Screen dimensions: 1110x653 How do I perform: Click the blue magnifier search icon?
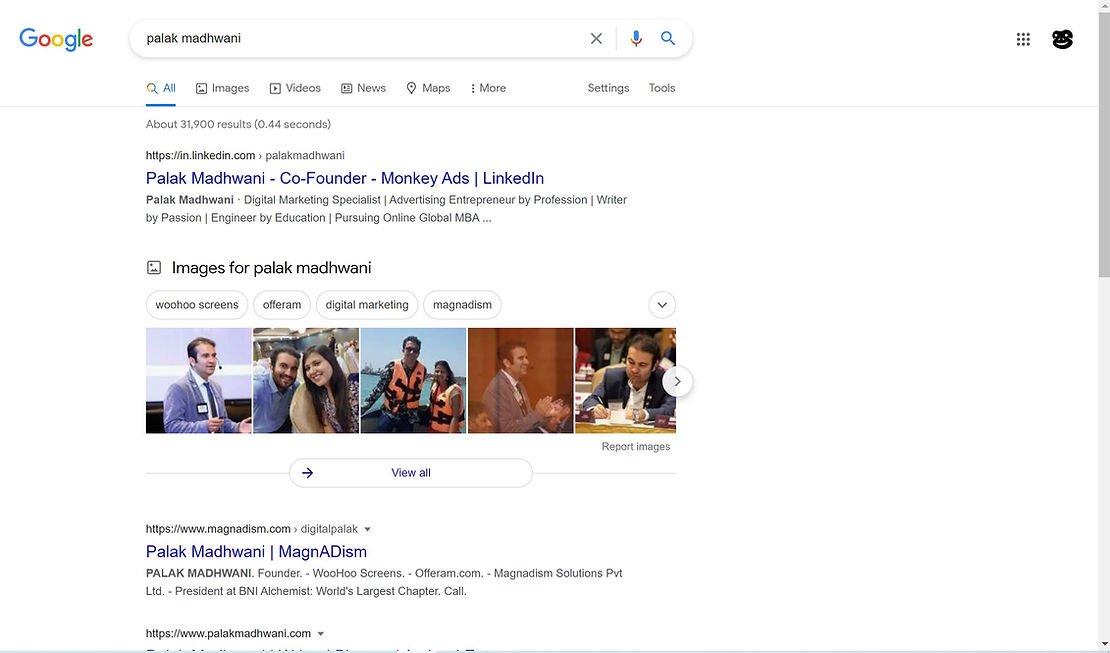coord(668,39)
